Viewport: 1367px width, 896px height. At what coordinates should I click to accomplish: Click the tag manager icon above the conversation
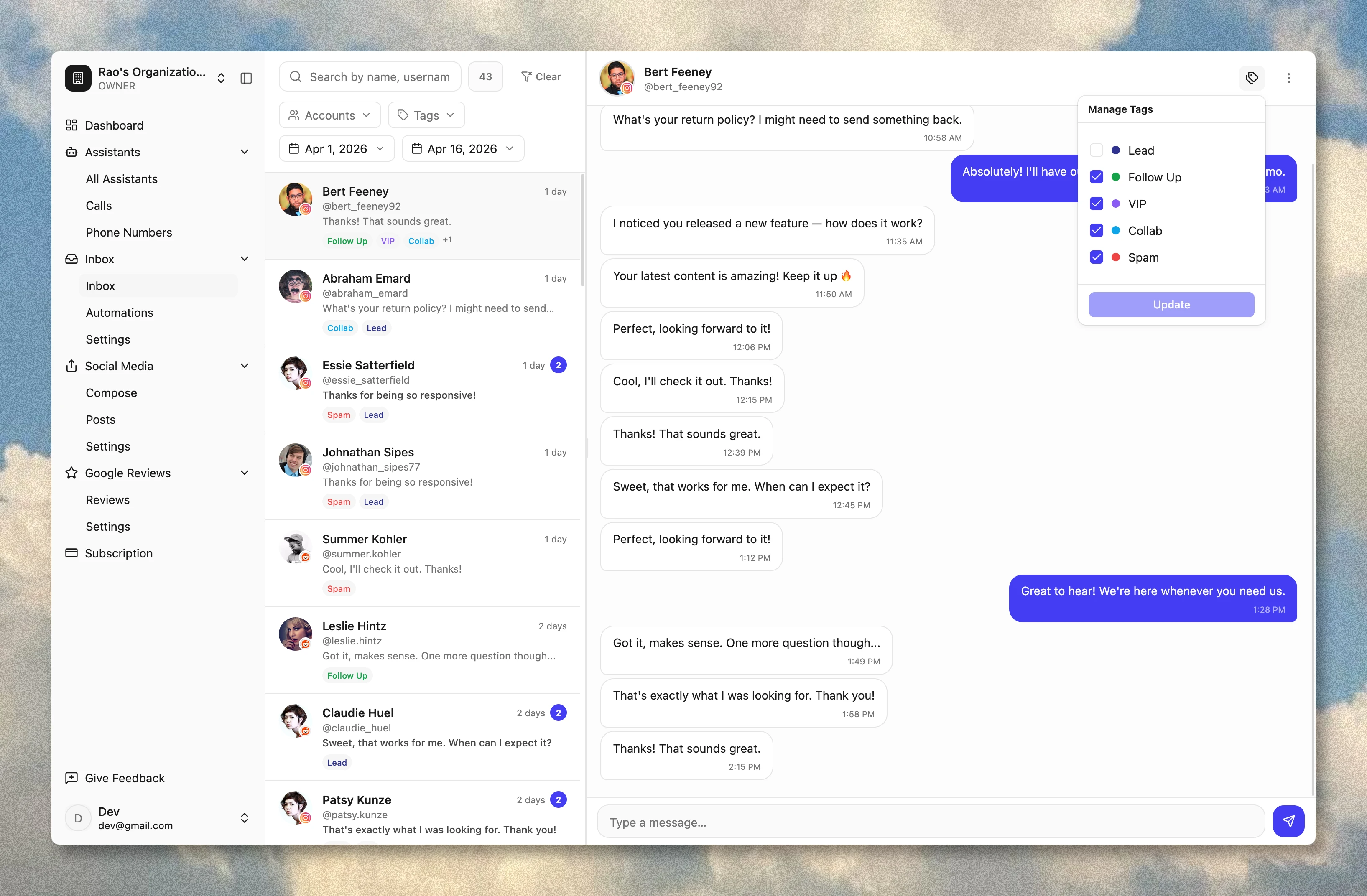click(1252, 78)
